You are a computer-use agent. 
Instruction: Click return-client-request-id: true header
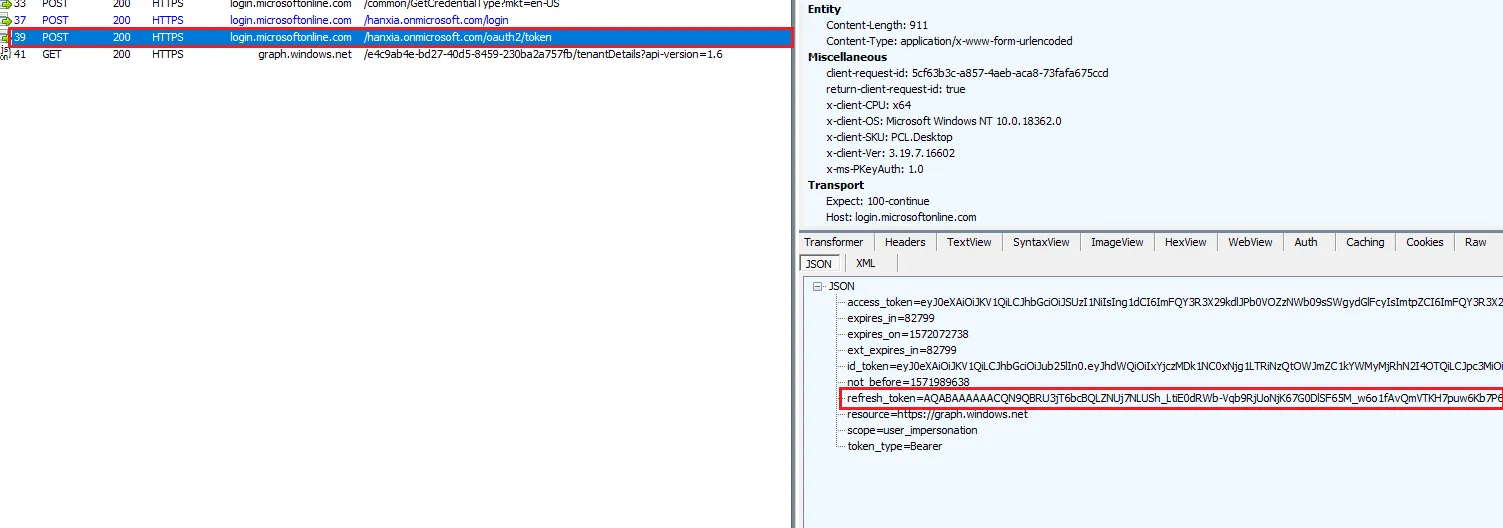(895, 89)
